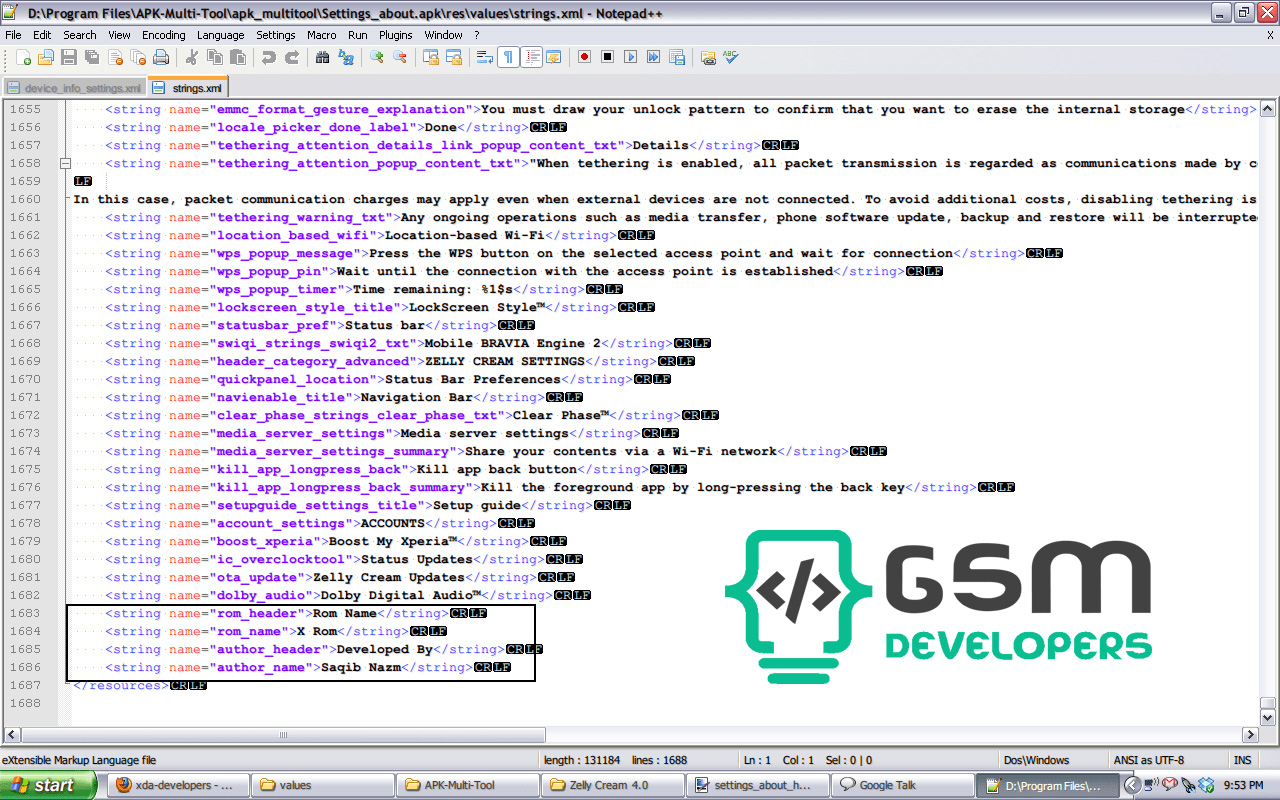
Task: Create a new document via toolbar icon
Action: (x=24, y=57)
